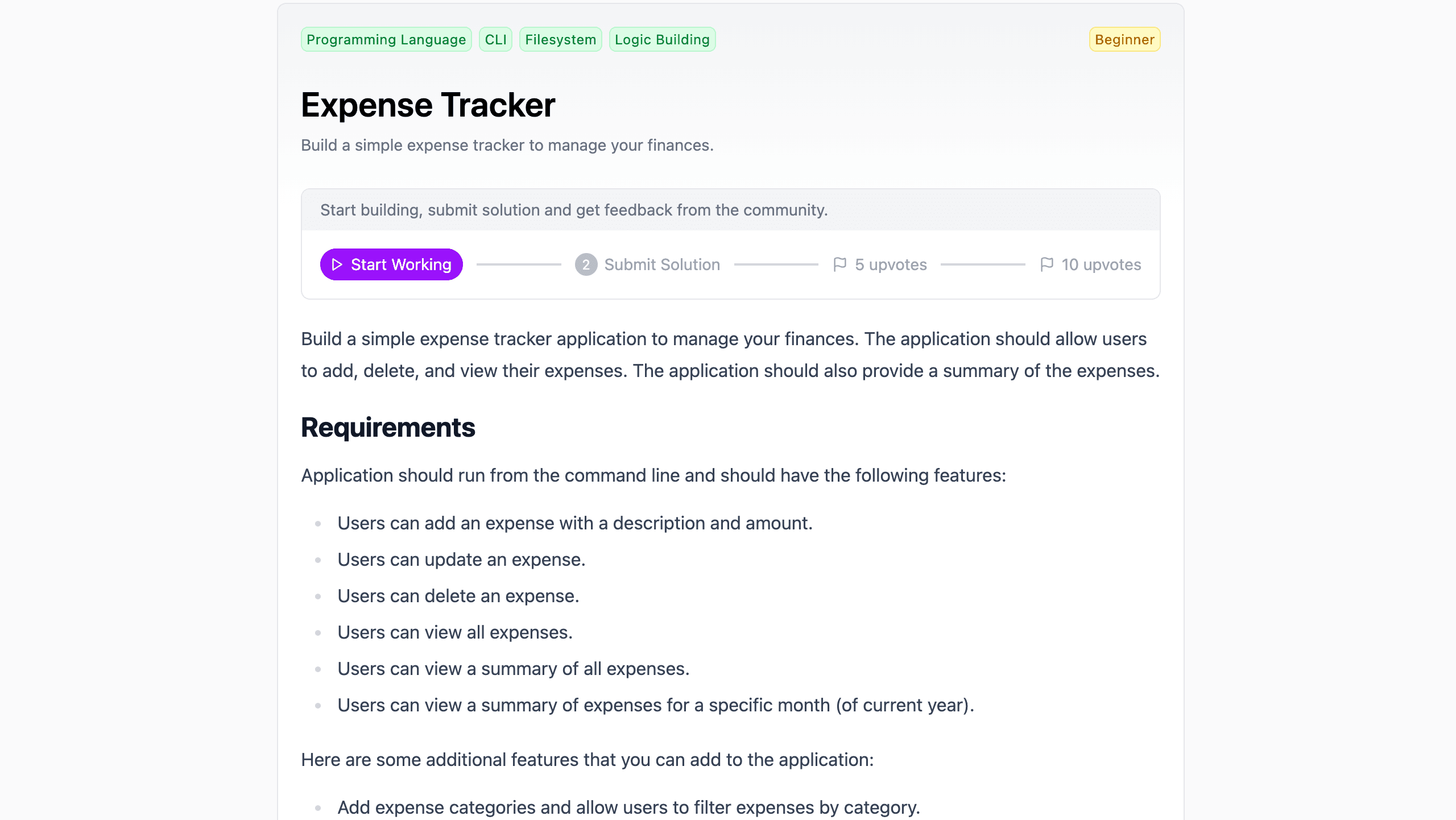Screen dimensions: 1456x820
Task: Open the Programming Language tag
Action: (386, 39)
